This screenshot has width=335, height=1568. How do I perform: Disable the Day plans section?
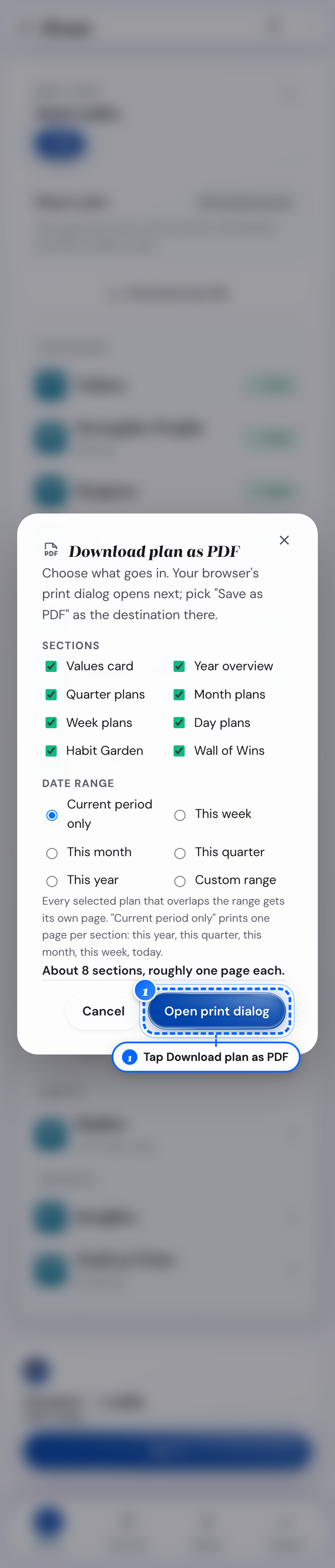[179, 723]
